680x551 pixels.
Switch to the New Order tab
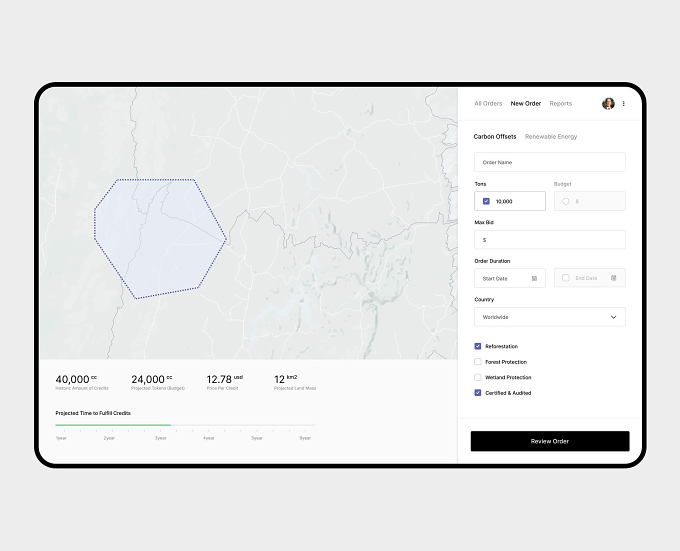[x=526, y=104]
